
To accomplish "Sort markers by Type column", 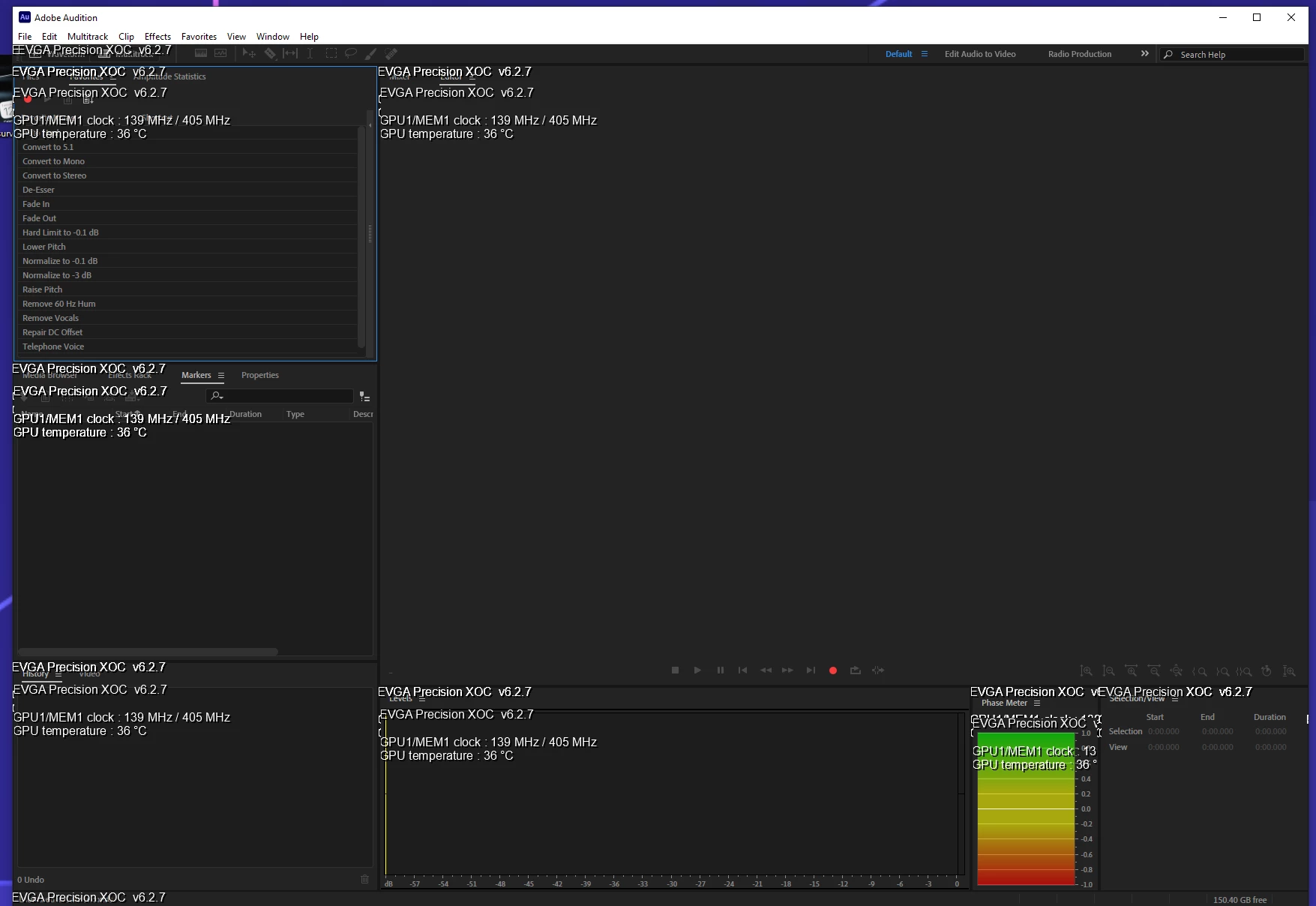I will [x=295, y=414].
